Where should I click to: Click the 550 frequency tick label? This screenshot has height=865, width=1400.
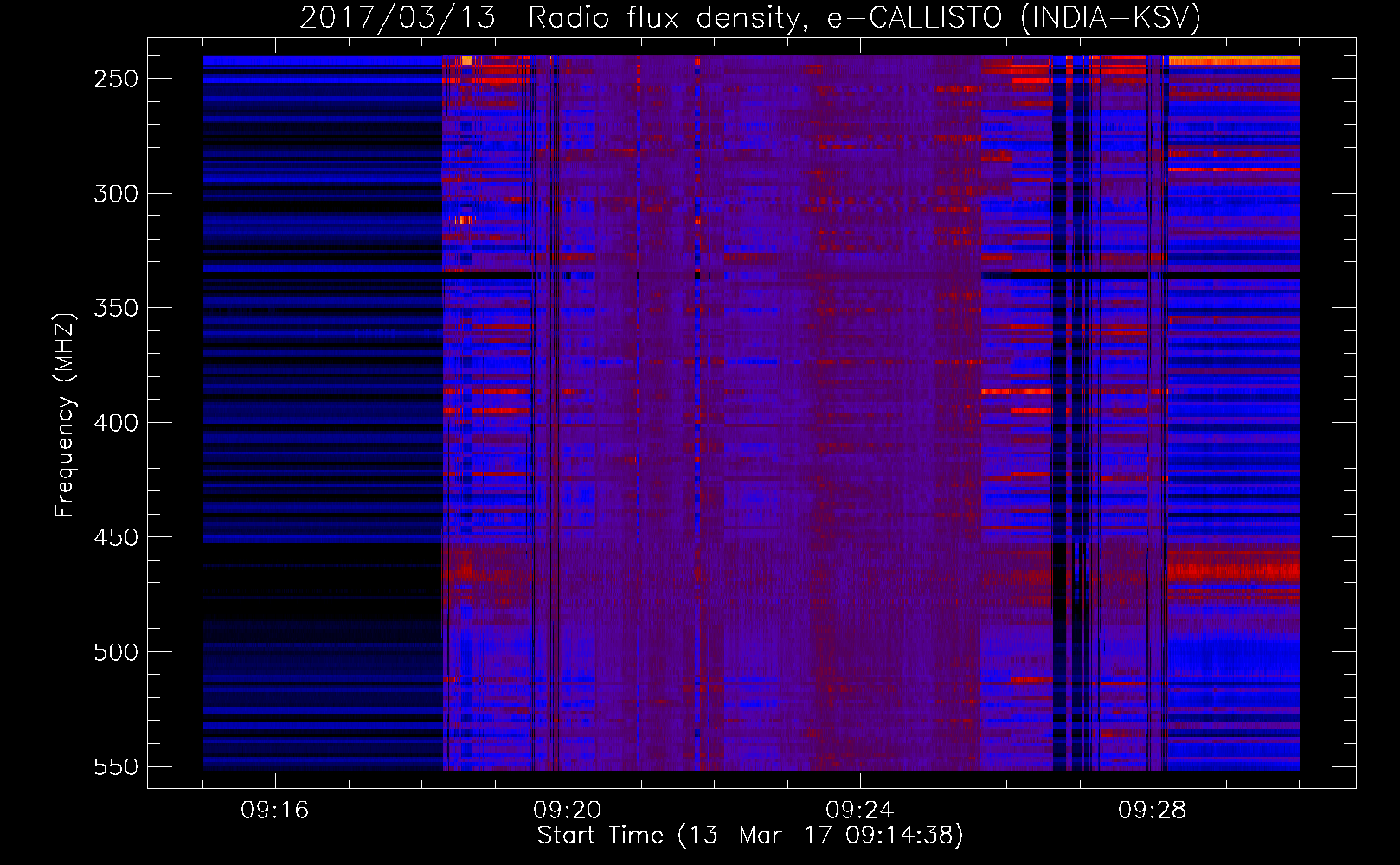coord(116,767)
